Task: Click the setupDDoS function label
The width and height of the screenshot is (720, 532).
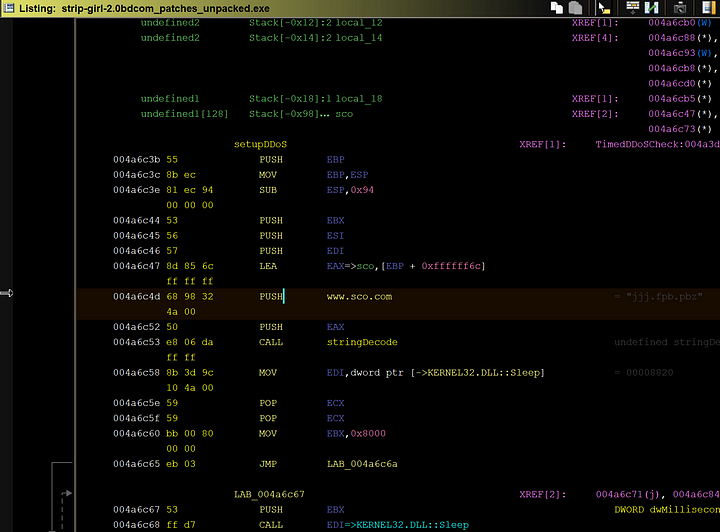Action: (x=260, y=144)
